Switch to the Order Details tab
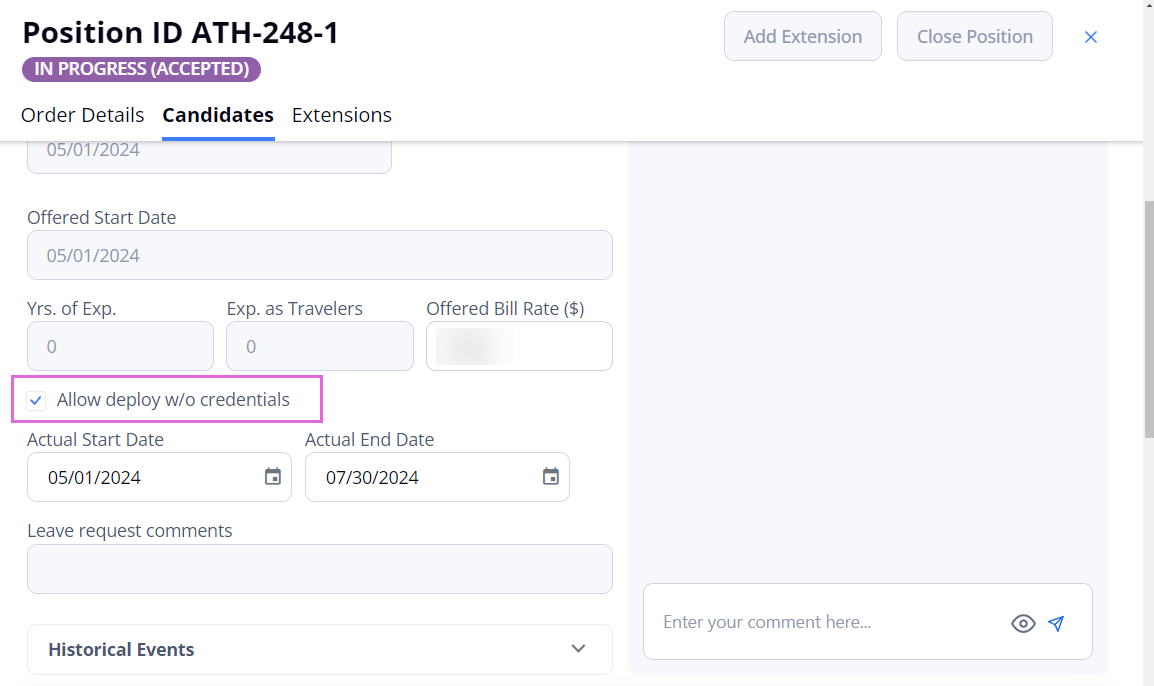 pyautogui.click(x=82, y=115)
